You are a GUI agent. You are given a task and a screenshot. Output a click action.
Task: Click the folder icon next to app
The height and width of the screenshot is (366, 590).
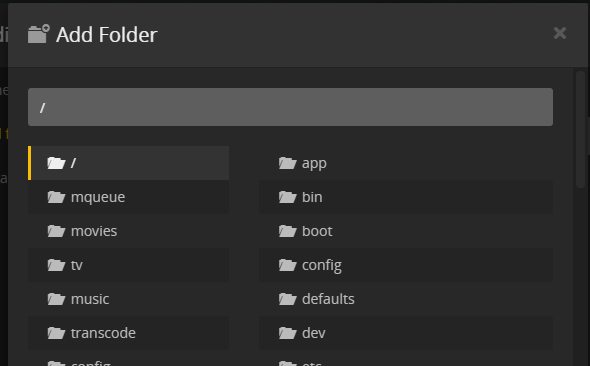(288, 163)
